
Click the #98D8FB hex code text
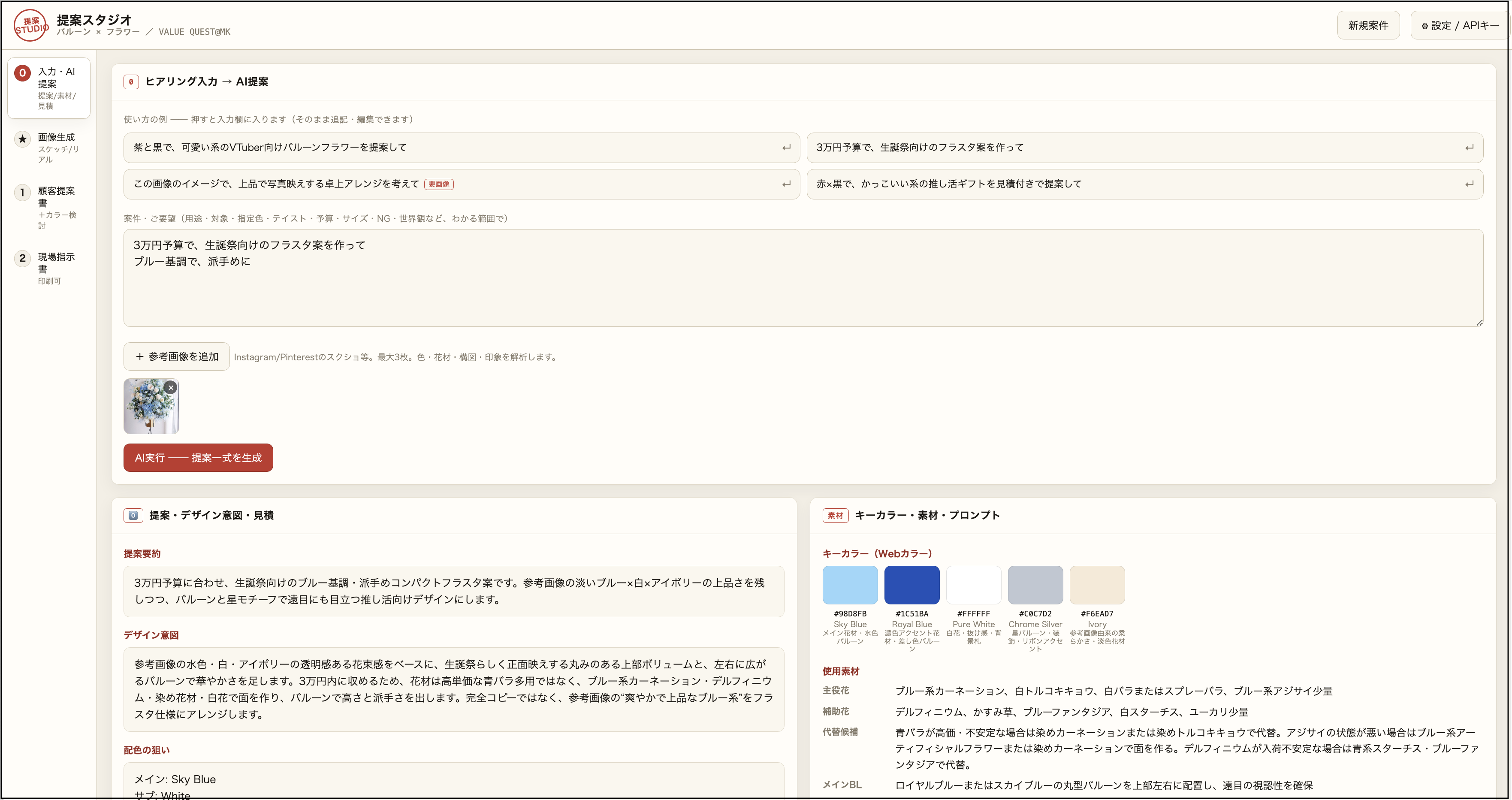[x=850, y=614]
